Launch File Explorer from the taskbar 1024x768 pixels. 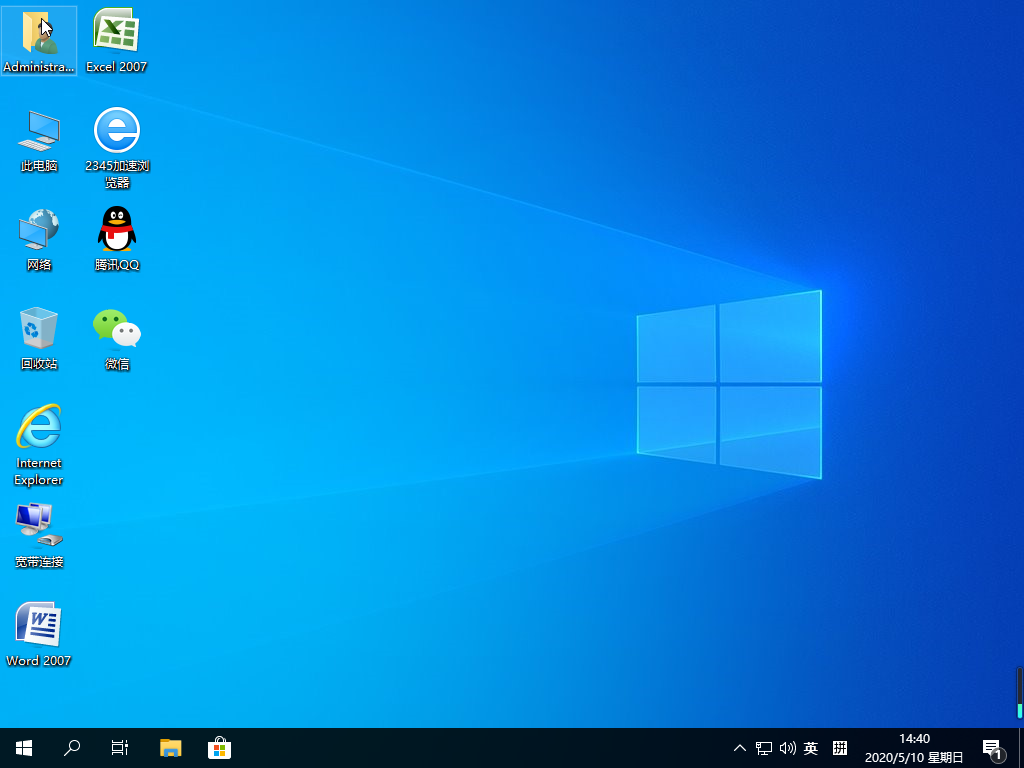[x=170, y=748]
